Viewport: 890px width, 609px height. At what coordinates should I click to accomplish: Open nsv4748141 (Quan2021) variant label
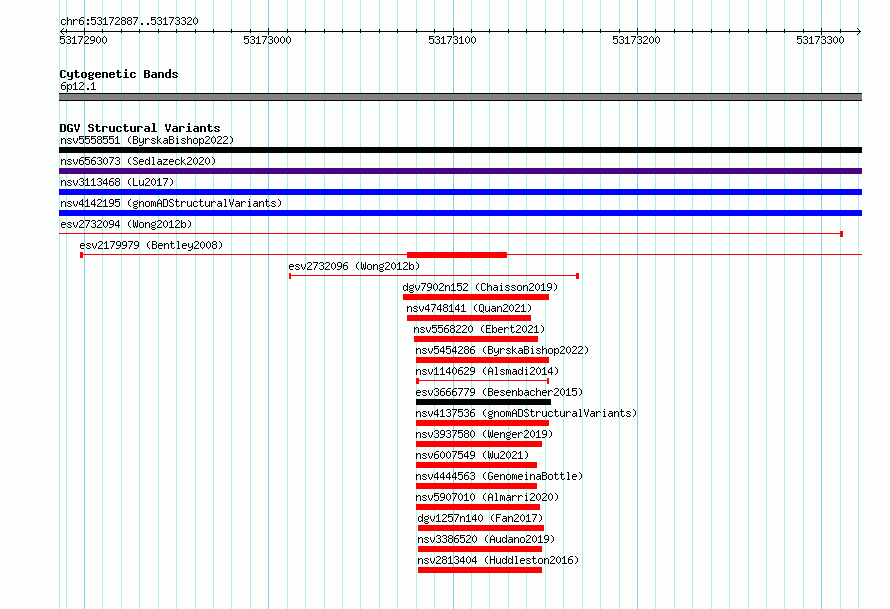469,308
